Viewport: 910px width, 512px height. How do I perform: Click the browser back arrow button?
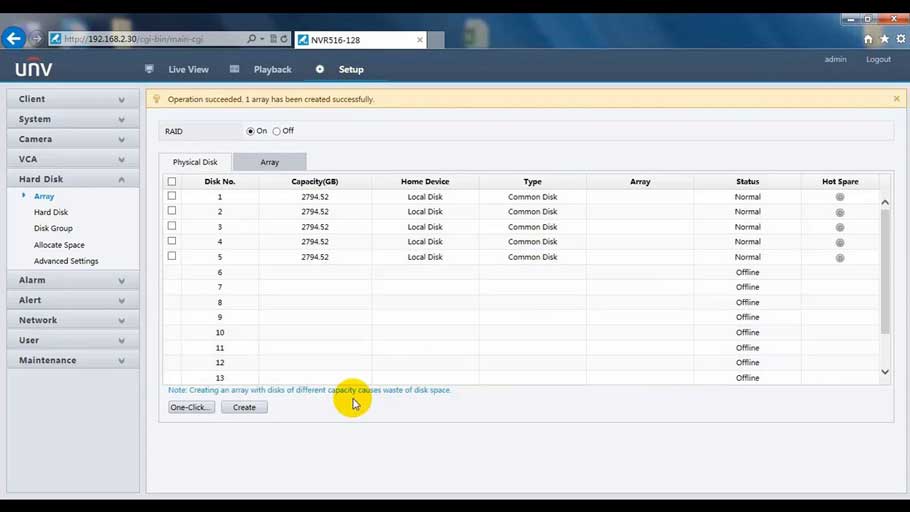click(14, 39)
